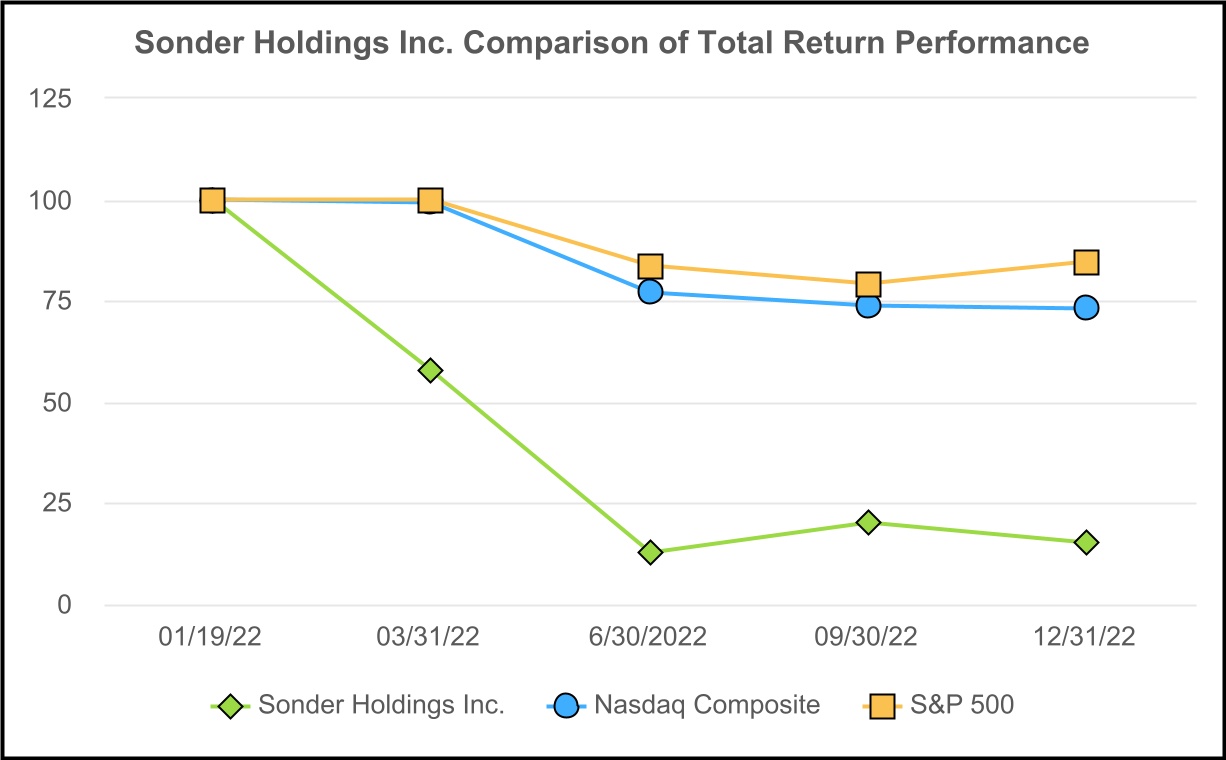The image size is (1226, 760).
Task: Click the S&P 500 square marker at 01/19/22
Action: [212, 200]
